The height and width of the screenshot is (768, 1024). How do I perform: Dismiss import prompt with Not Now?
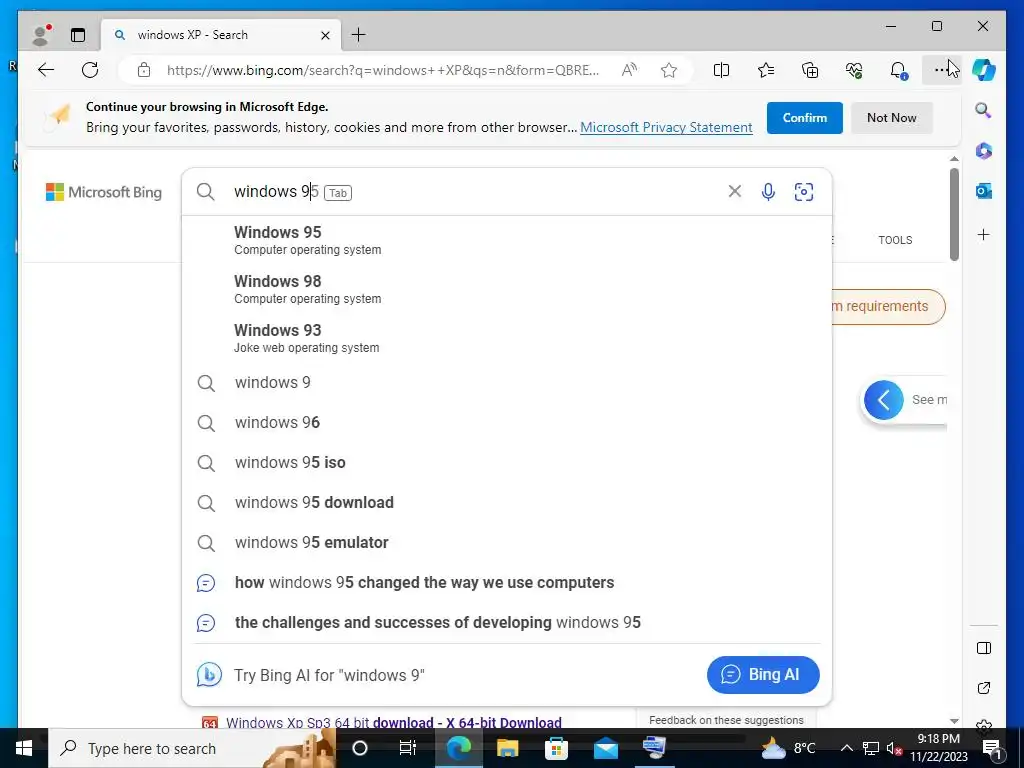[891, 118]
